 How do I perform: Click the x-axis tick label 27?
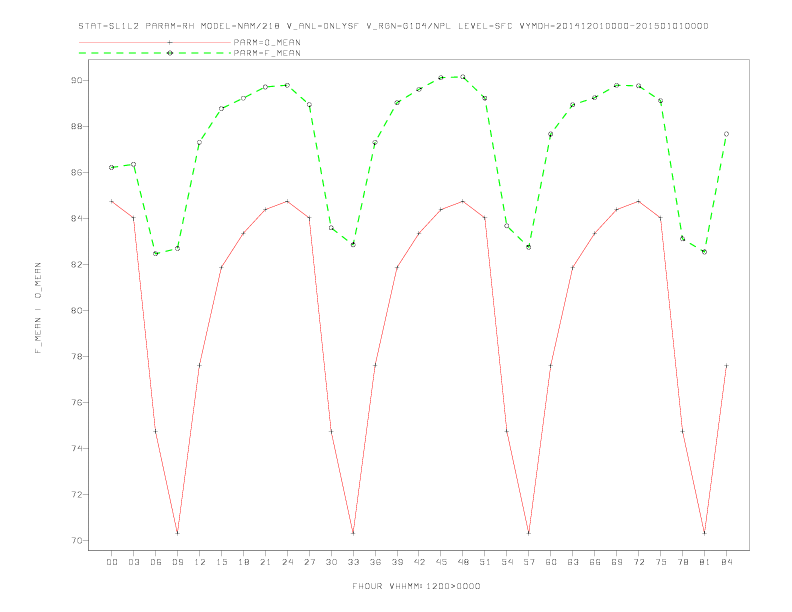coord(309,562)
